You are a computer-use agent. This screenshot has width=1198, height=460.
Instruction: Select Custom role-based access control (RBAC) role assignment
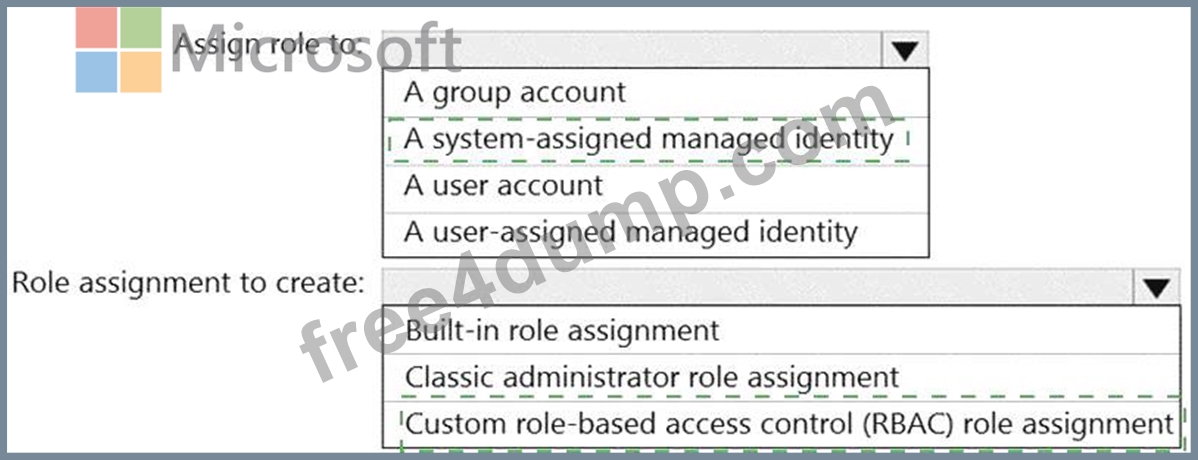782,423
